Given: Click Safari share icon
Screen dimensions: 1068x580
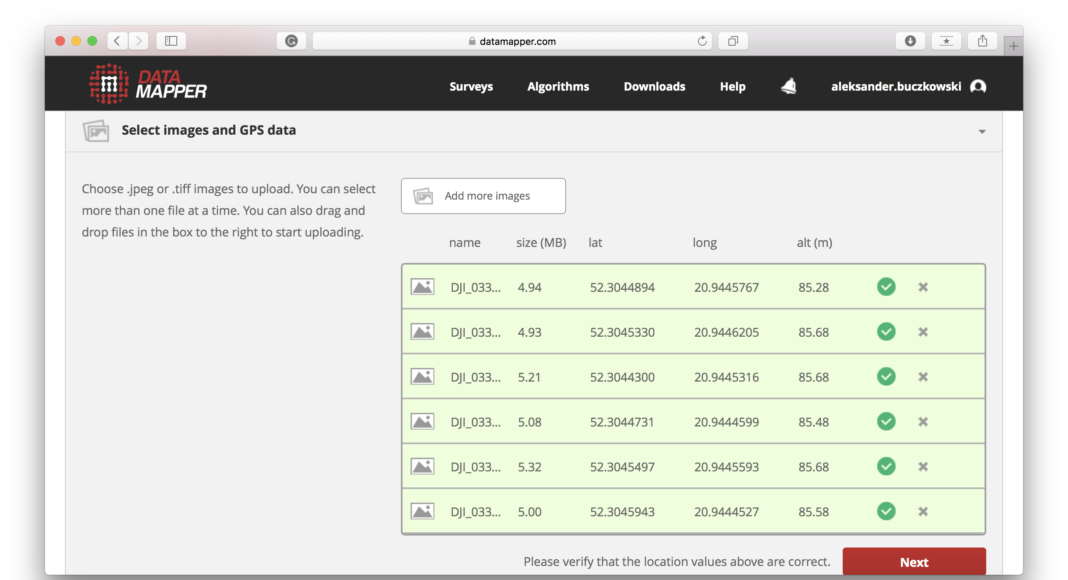Looking at the screenshot, I should (x=982, y=41).
